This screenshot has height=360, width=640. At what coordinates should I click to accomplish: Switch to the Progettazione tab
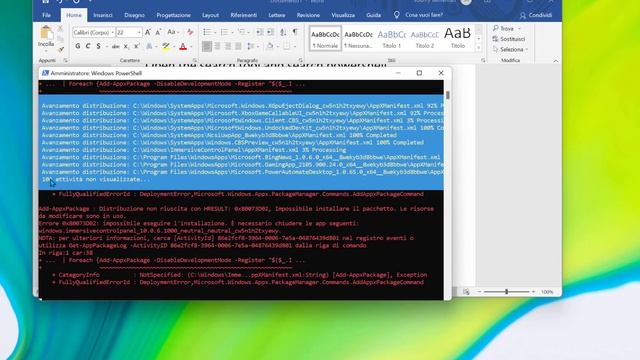(x=173, y=15)
